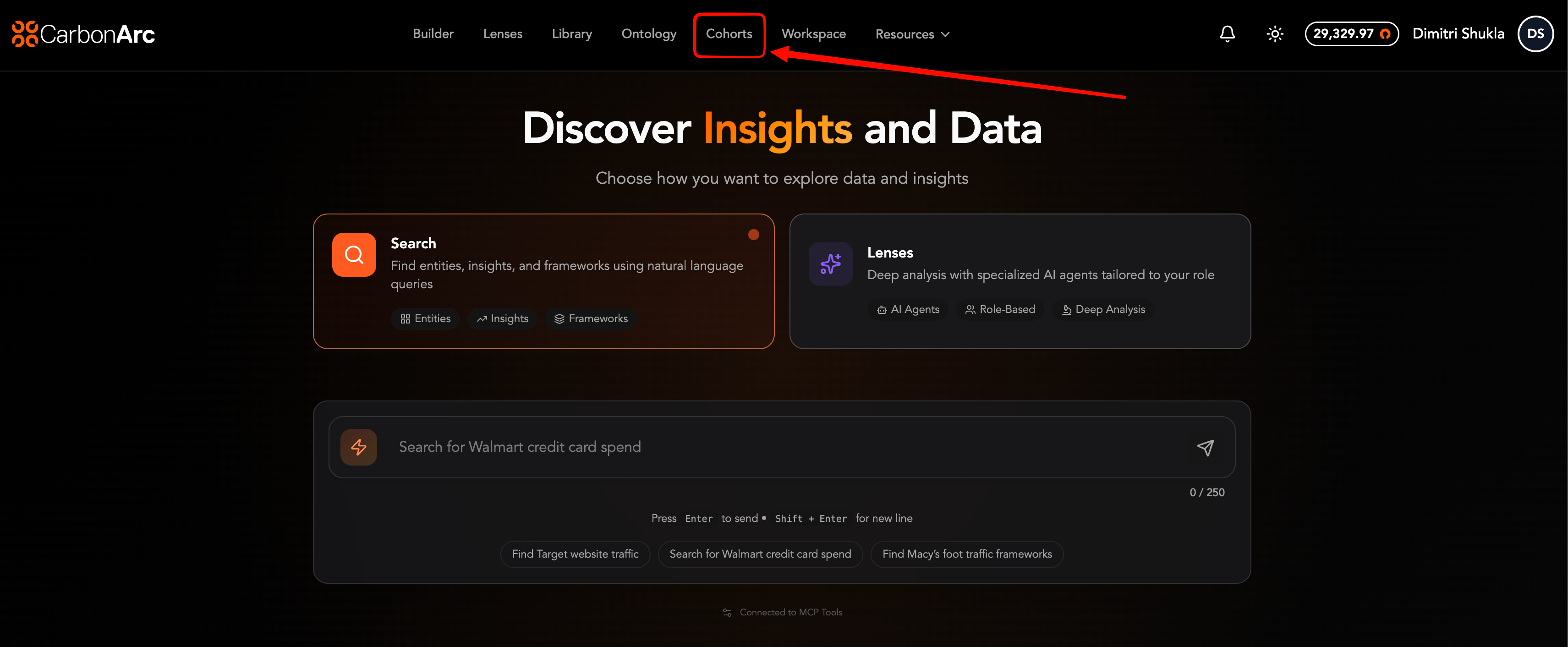Viewport: 1568px width, 647px height.
Task: Select the Search mode card radio dot
Action: pos(753,235)
